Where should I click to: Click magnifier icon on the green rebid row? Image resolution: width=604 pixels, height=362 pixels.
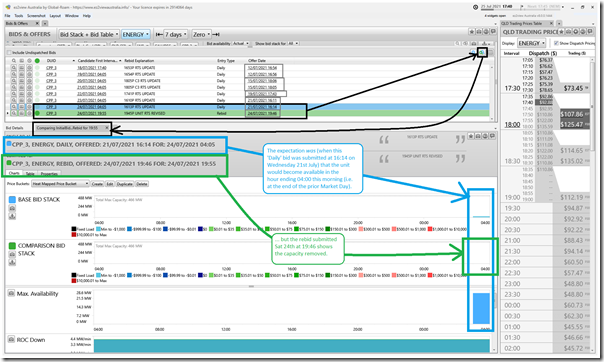[x=13, y=113]
